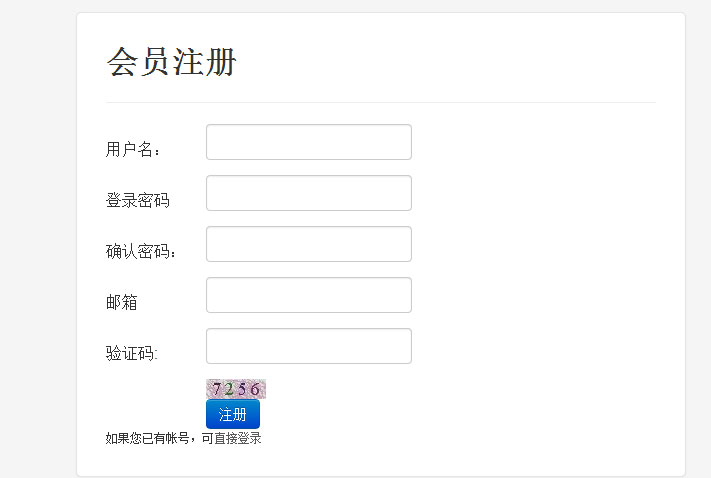Click the divider line below 会员注册

click(x=380, y=102)
